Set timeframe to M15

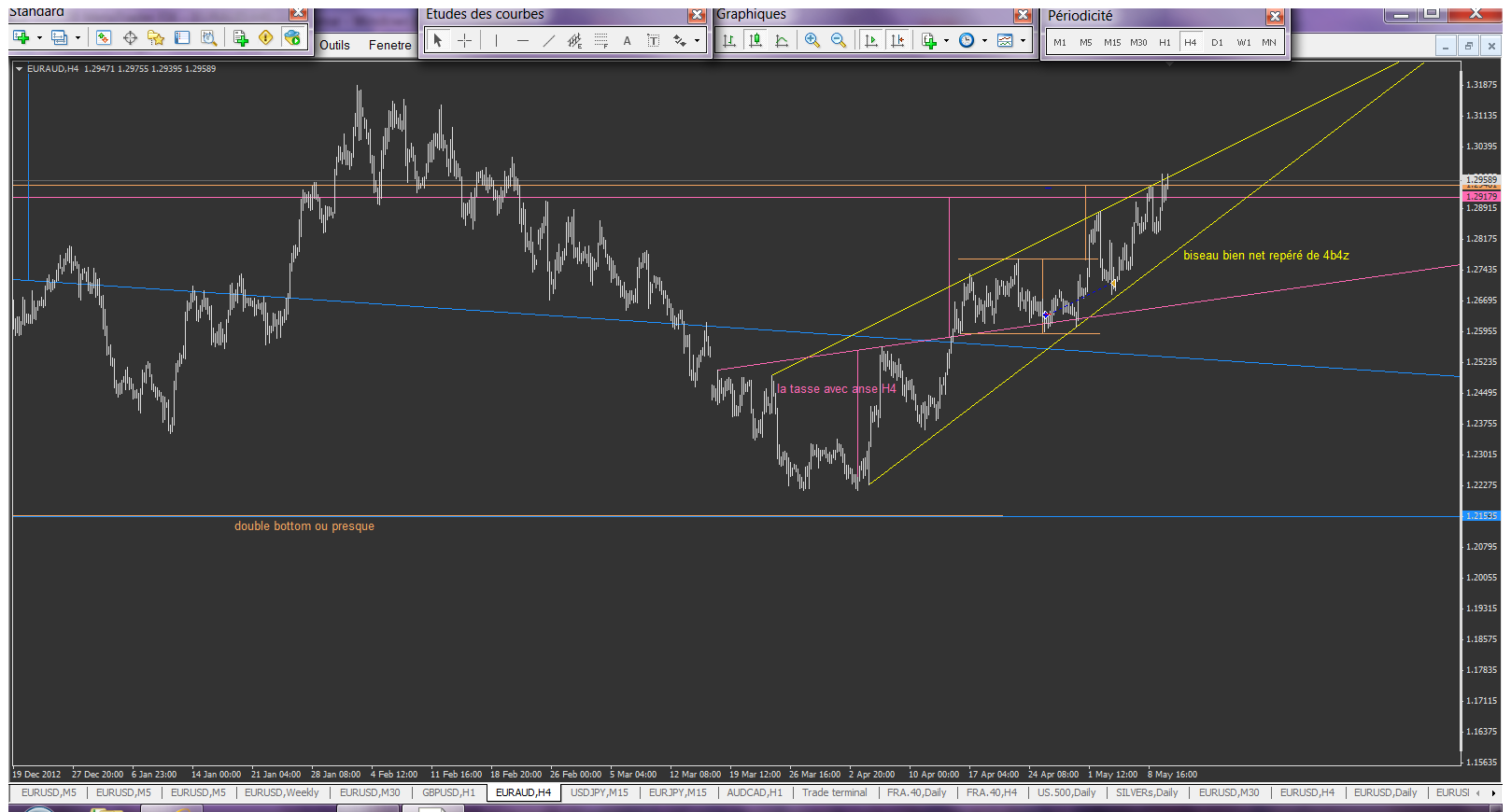(1111, 42)
